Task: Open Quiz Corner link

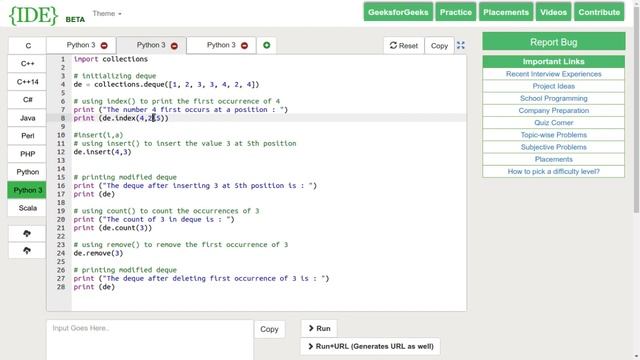Action: 553,122
